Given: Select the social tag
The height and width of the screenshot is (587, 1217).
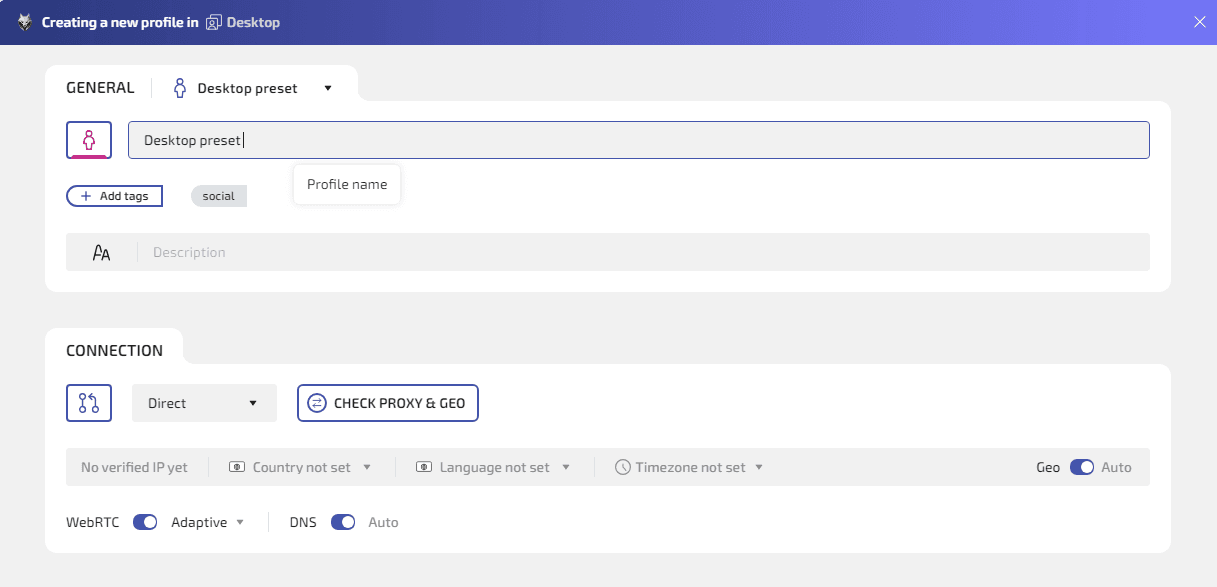Looking at the screenshot, I should [x=219, y=196].
